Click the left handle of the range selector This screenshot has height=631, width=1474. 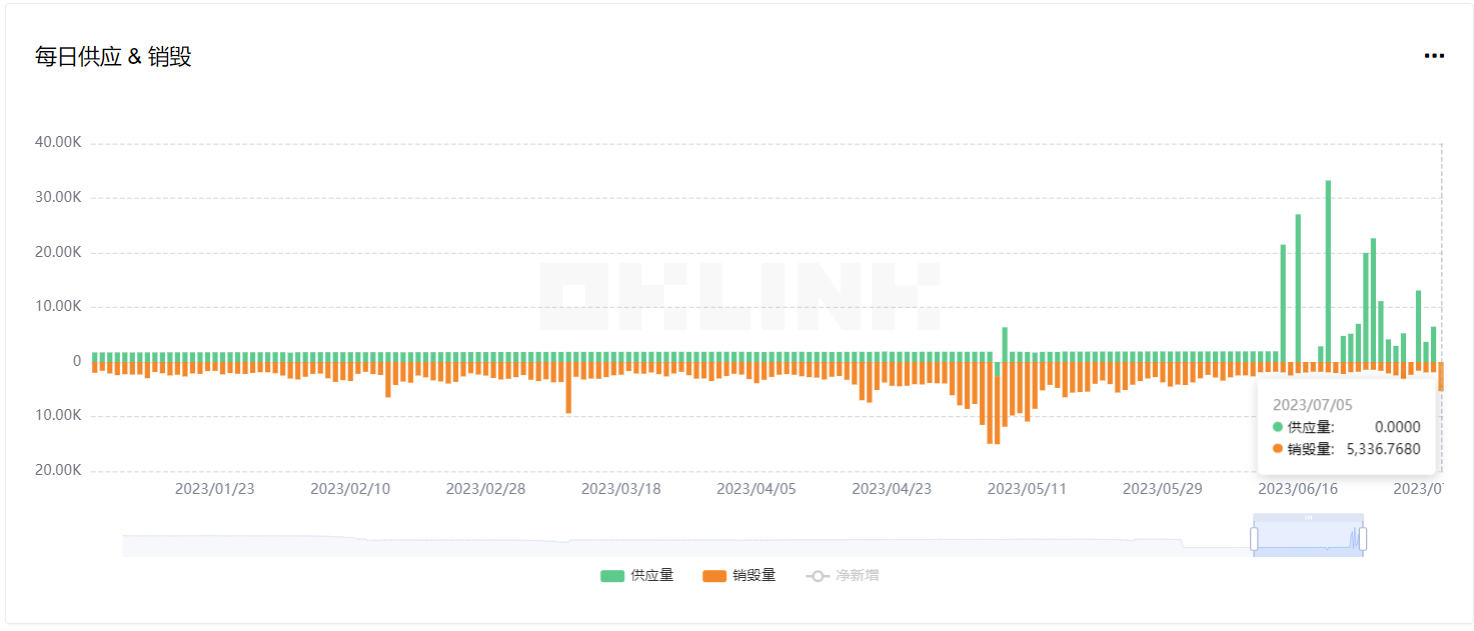click(1256, 537)
